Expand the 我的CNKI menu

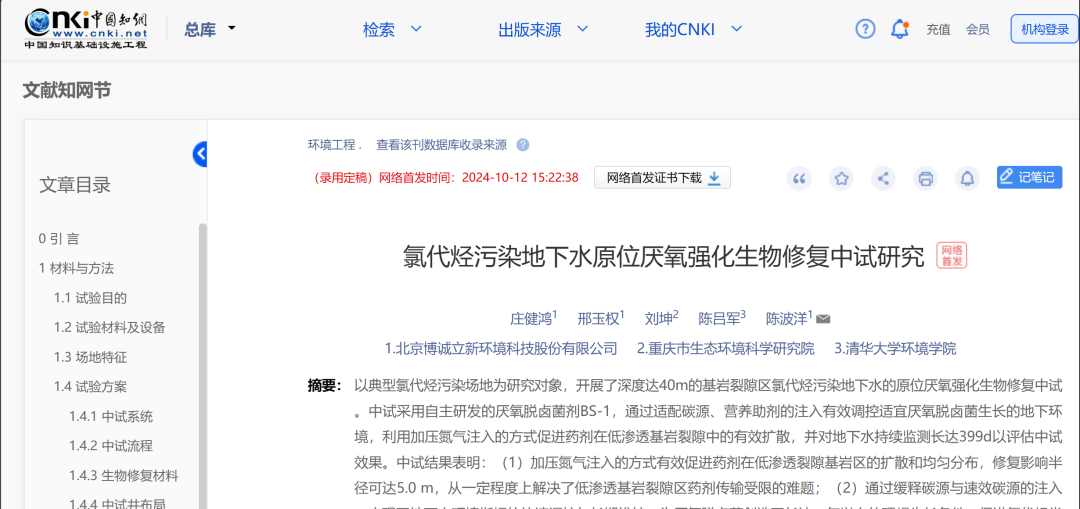coord(694,29)
